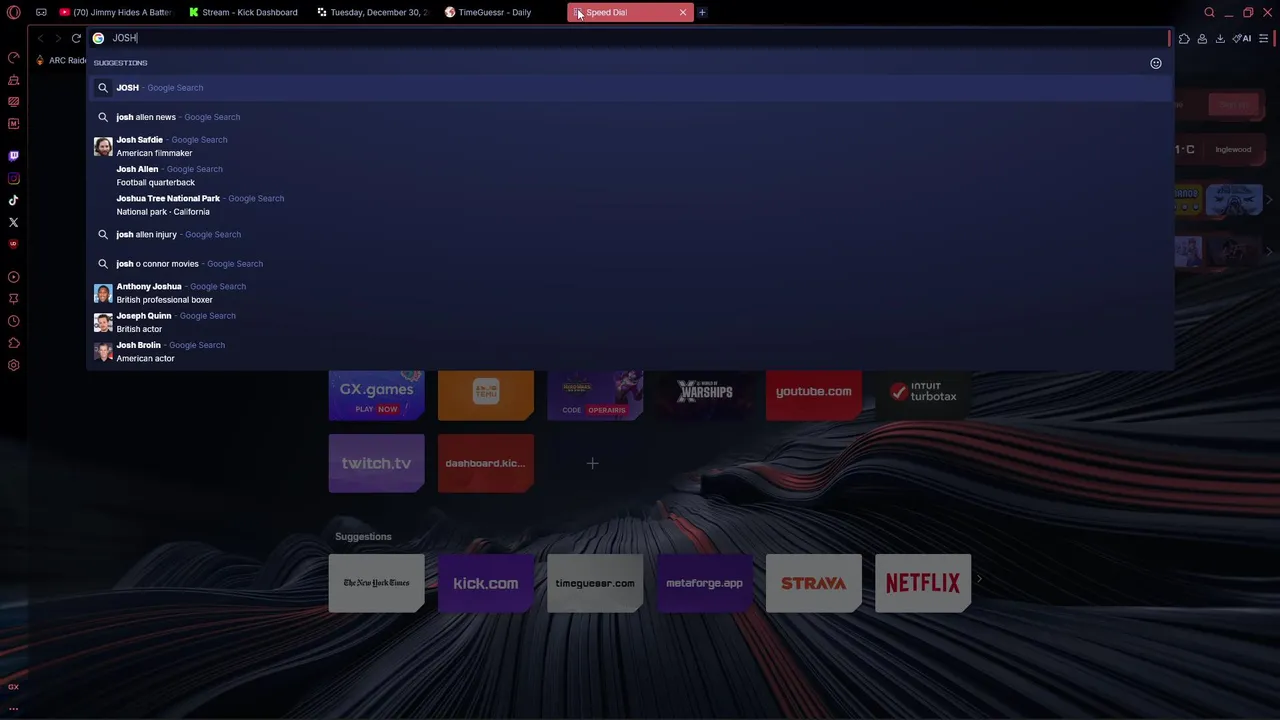This screenshot has width=1280, height=720.
Task: Open the dashboard.kick speed dial tile
Action: coord(486,463)
